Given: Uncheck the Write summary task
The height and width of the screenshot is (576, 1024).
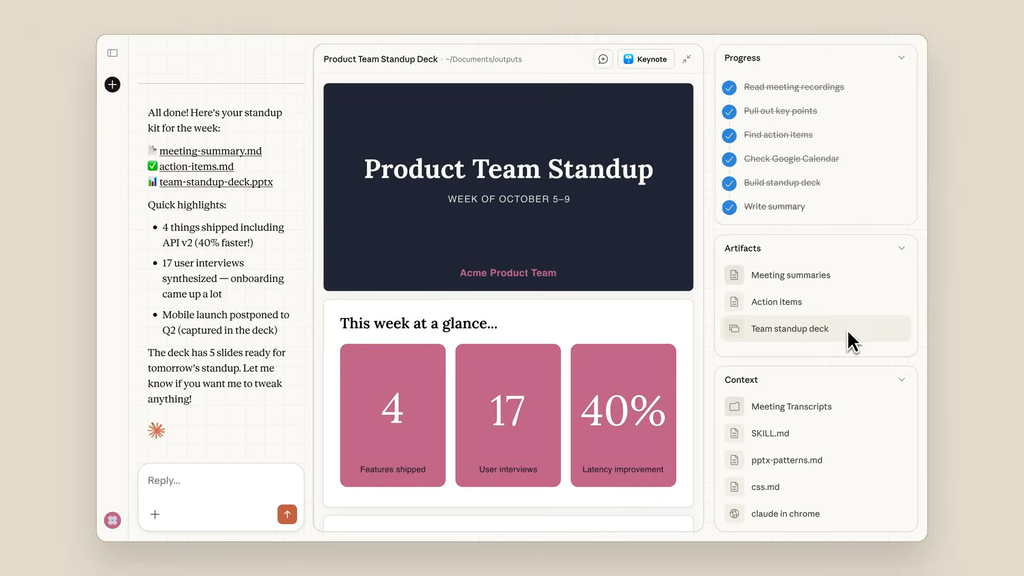Looking at the screenshot, I should [730, 207].
